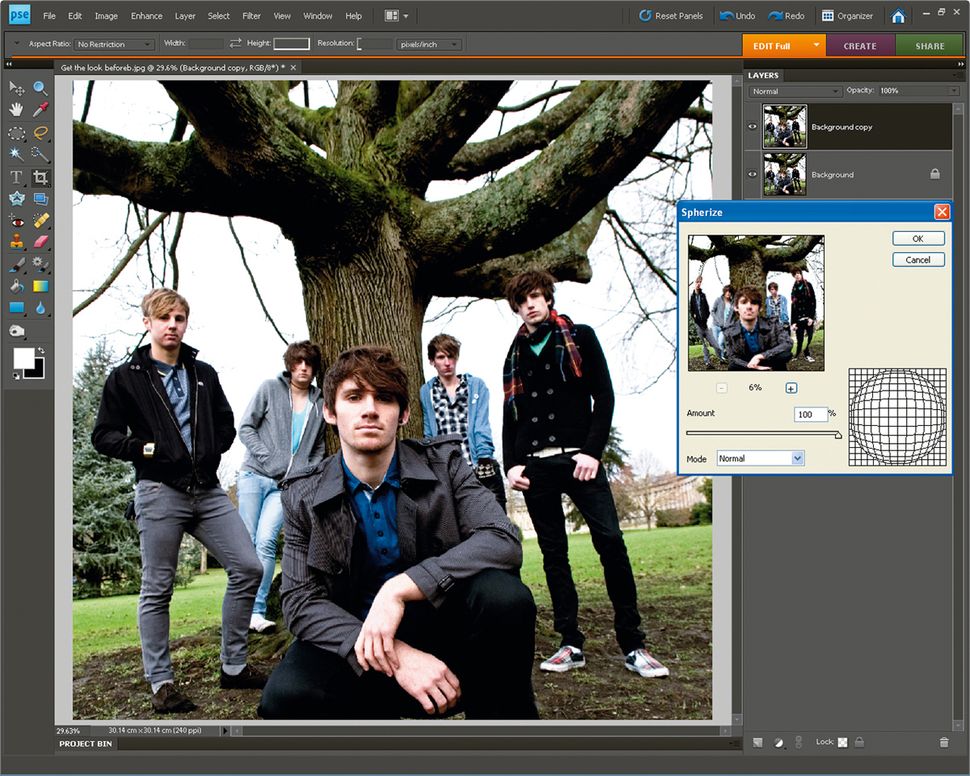Select the Move tool
Image resolution: width=970 pixels, height=776 pixels.
pyautogui.click(x=15, y=90)
